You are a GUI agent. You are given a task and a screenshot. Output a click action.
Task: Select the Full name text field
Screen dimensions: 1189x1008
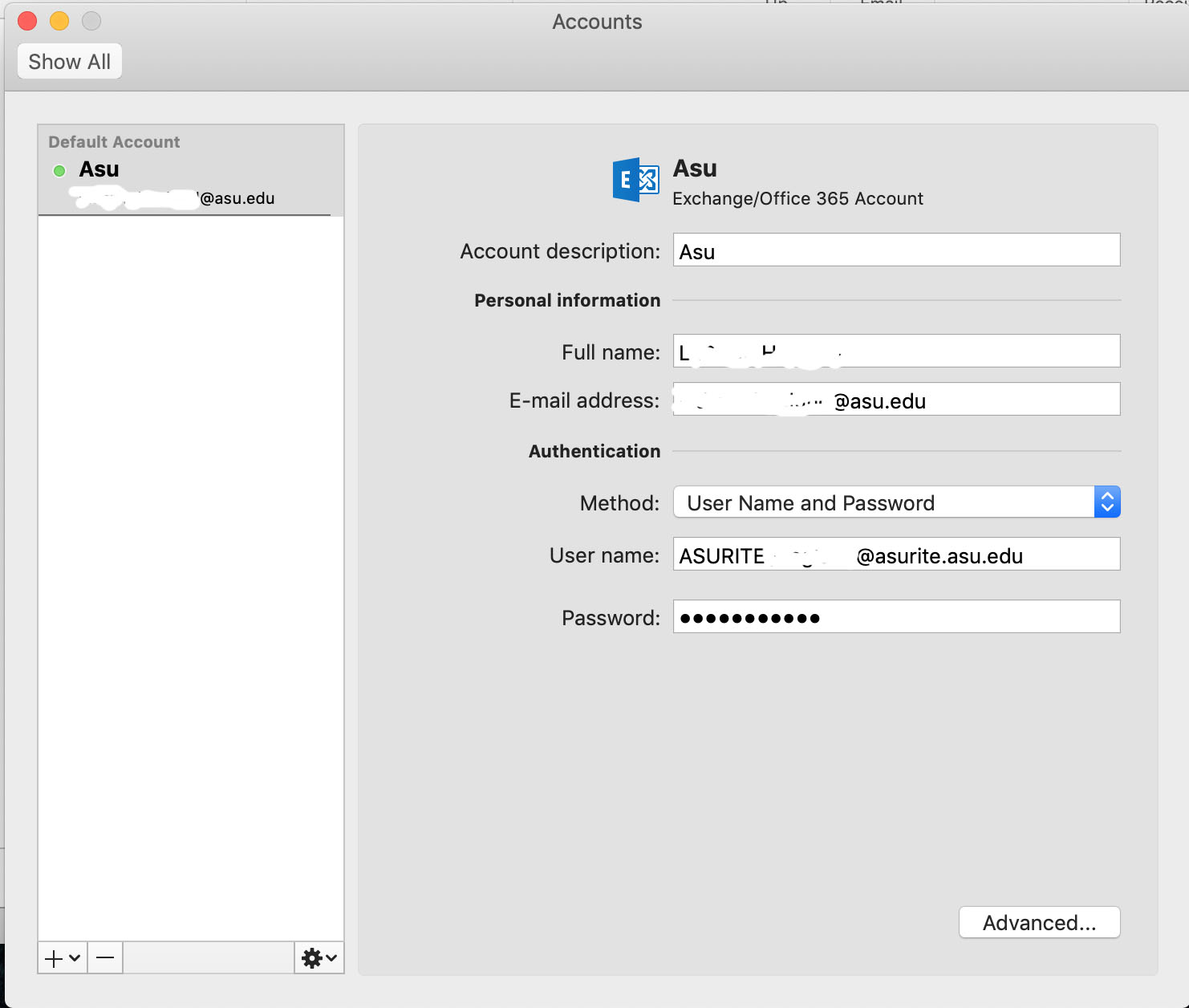coord(895,351)
